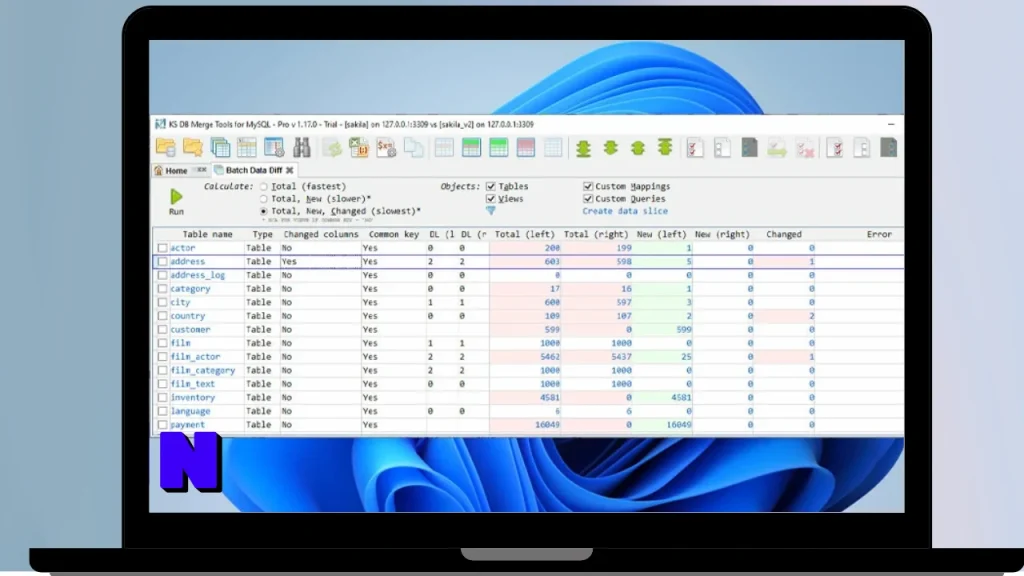Sort by Changed column header
Screen dimensions: 1024x576
click(x=784, y=234)
